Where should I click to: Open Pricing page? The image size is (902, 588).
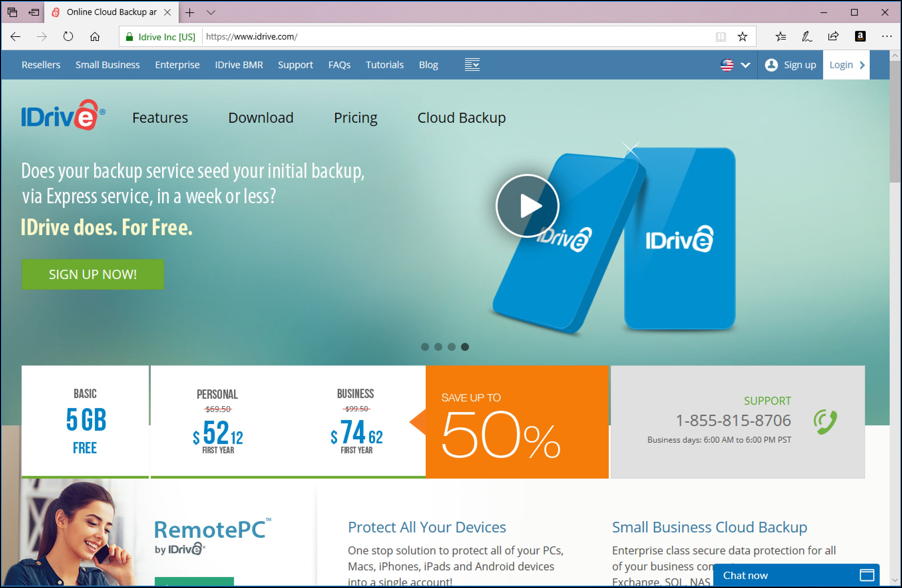tap(356, 118)
